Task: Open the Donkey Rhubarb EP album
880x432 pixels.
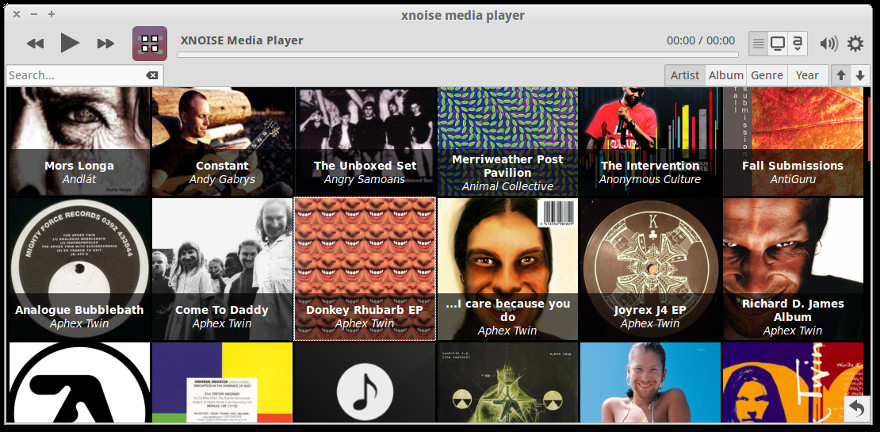Action: 365,269
